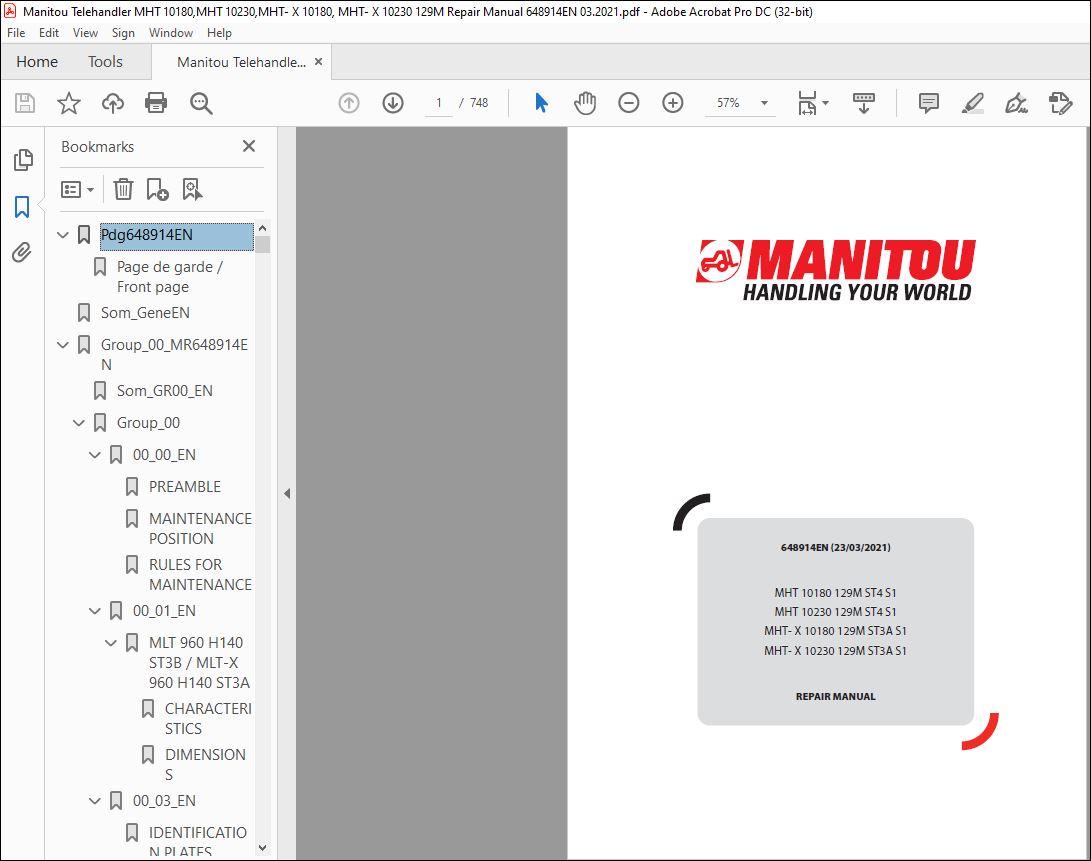Image resolution: width=1091 pixels, height=861 pixels.
Task: Collapse the 00_03_EN bookmark
Action: (x=95, y=800)
